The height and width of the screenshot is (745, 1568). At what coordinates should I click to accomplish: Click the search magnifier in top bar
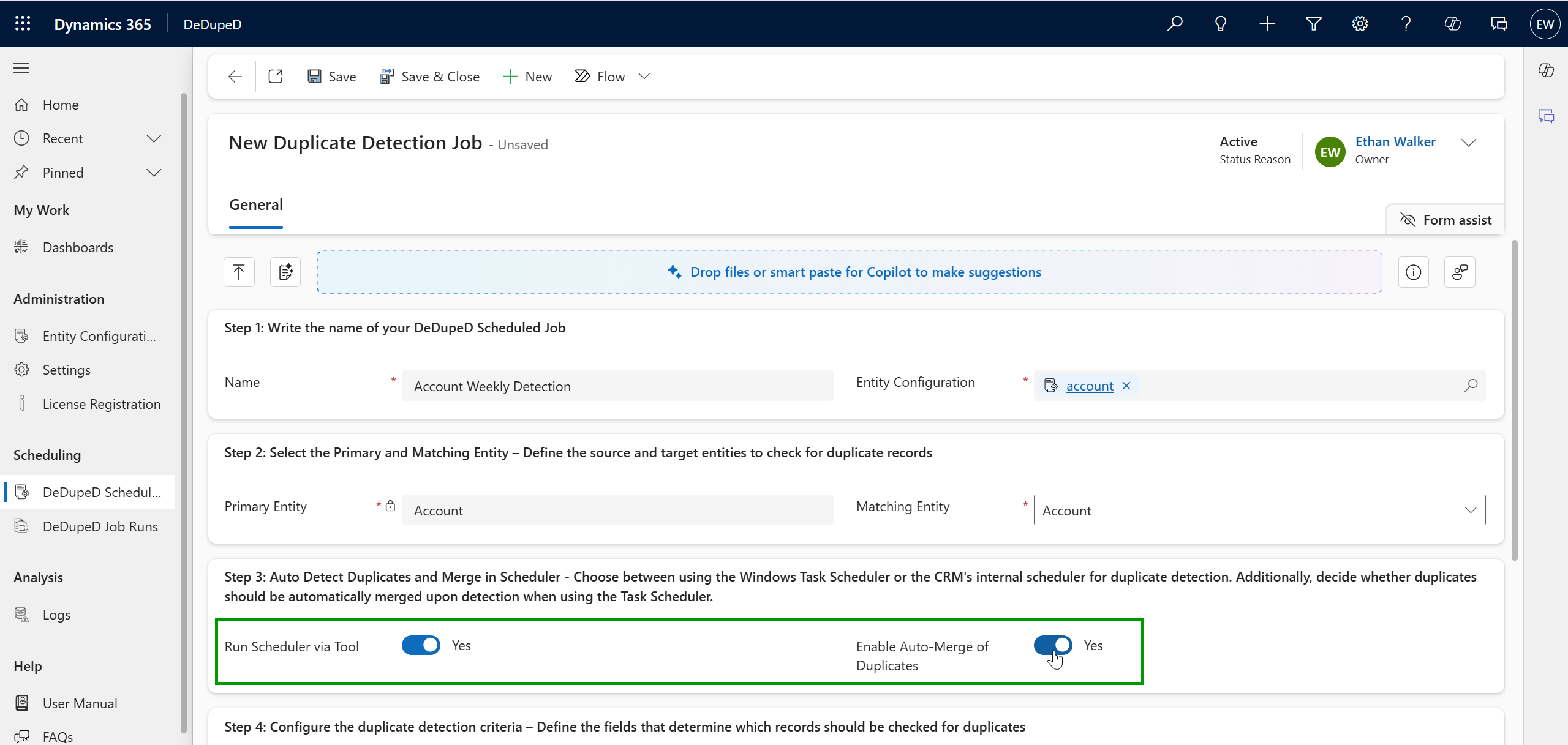[x=1174, y=24]
